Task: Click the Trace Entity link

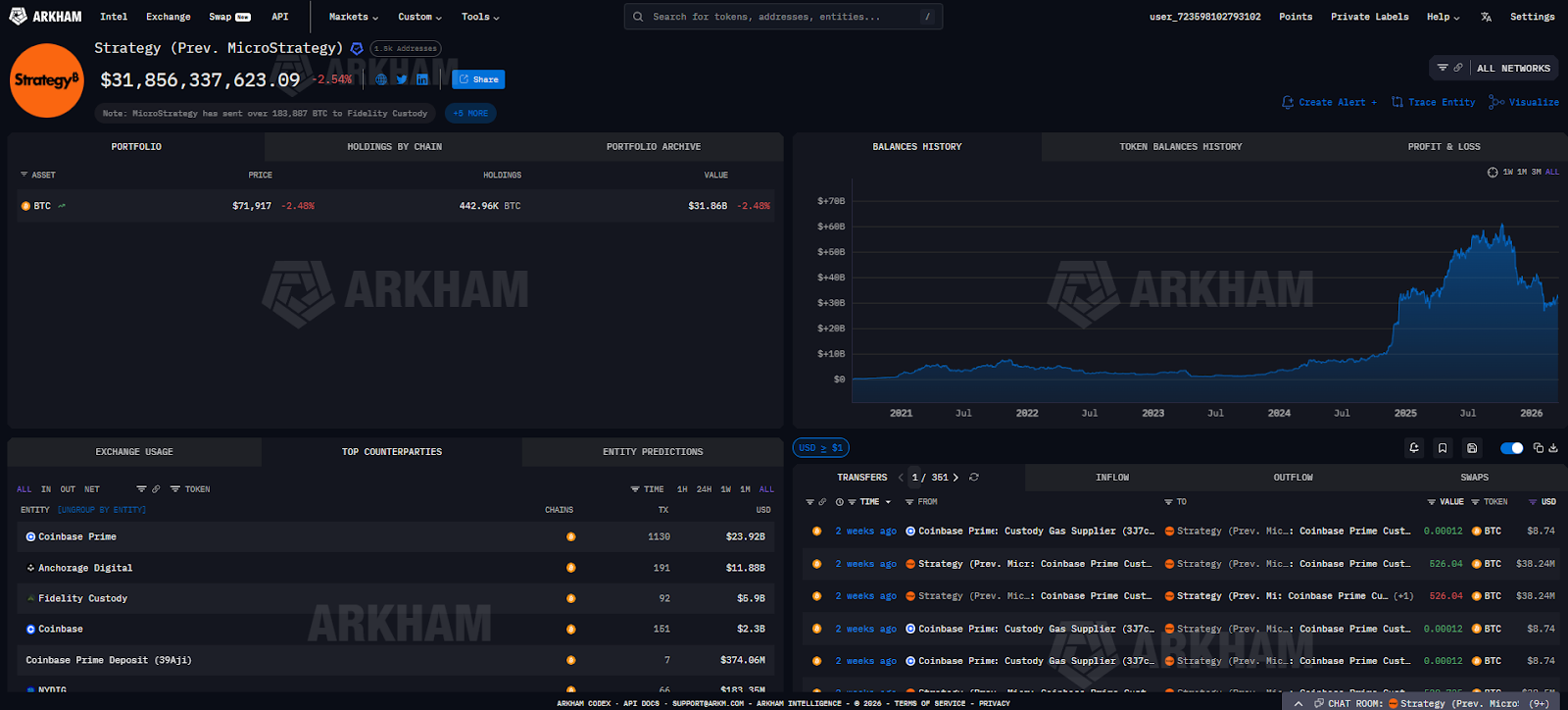Action: coord(1433,102)
